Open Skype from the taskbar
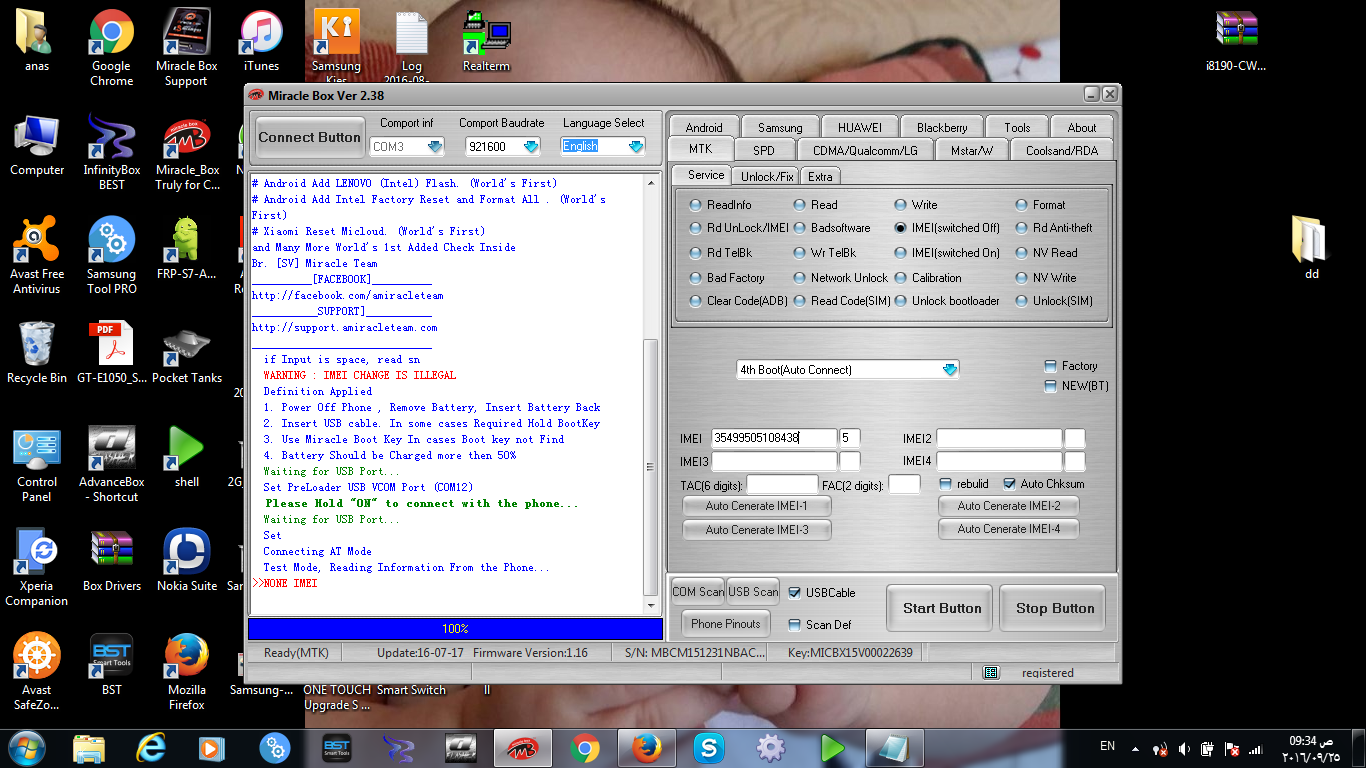The width and height of the screenshot is (1366, 768). coord(709,747)
